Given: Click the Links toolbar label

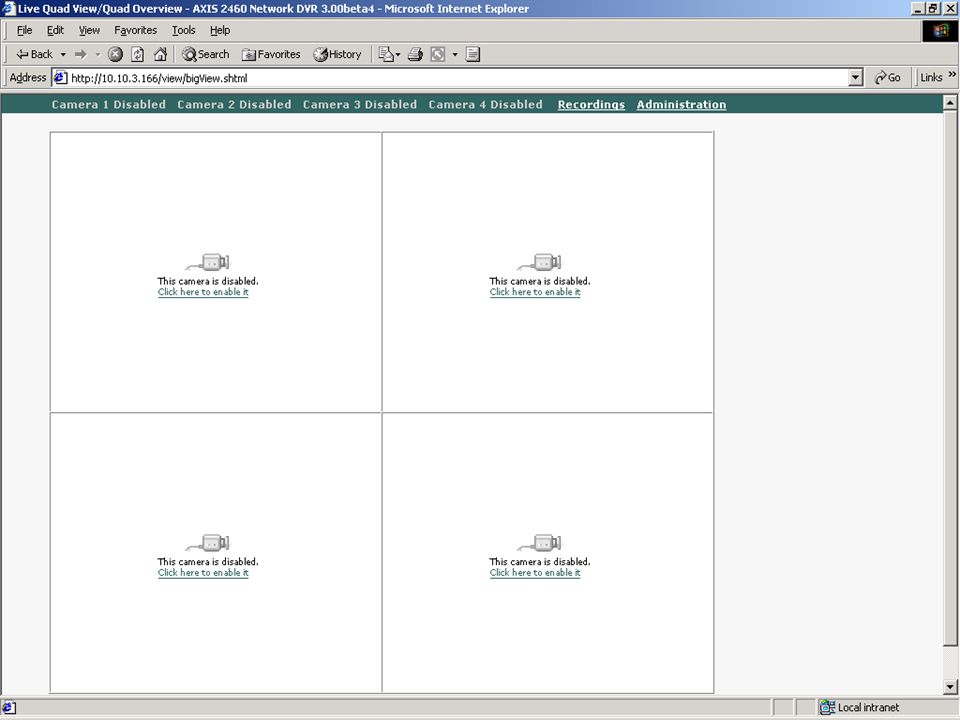Looking at the screenshot, I should (931, 78).
